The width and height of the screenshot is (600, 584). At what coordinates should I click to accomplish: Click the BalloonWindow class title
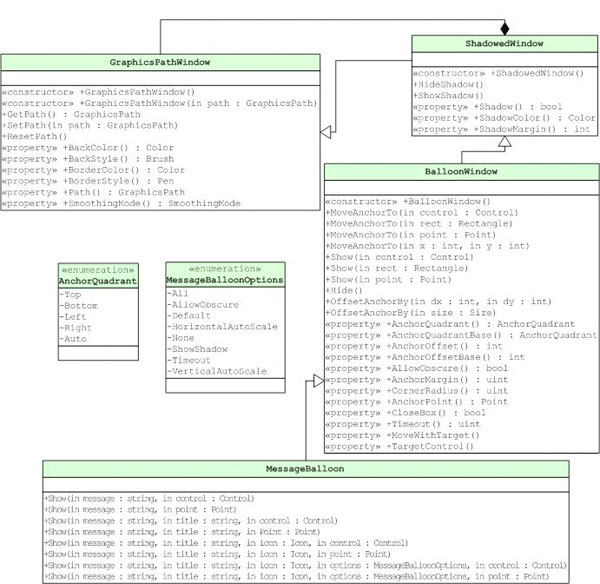click(461, 171)
